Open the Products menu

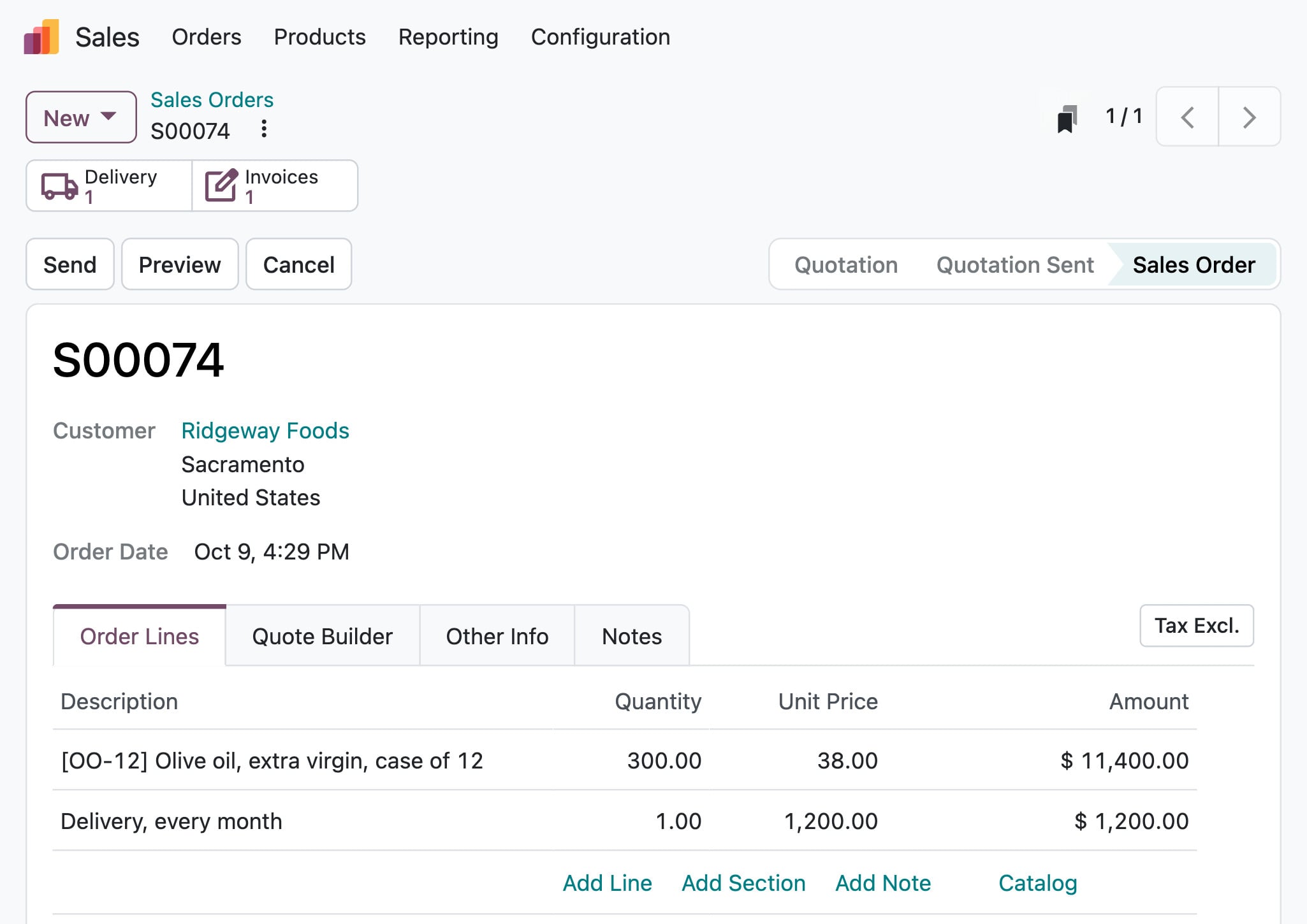(319, 37)
